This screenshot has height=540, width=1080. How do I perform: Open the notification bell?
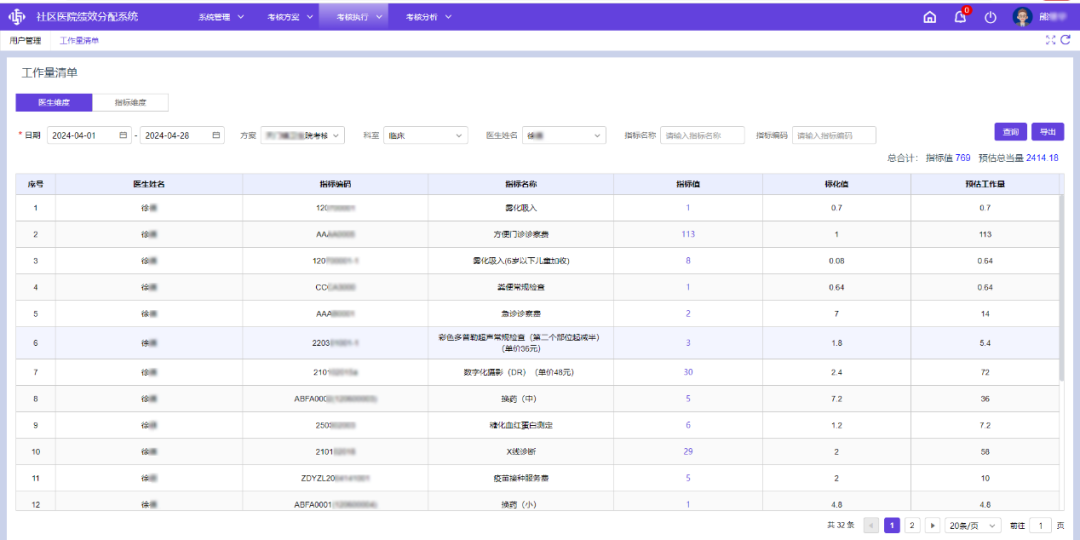click(x=960, y=17)
